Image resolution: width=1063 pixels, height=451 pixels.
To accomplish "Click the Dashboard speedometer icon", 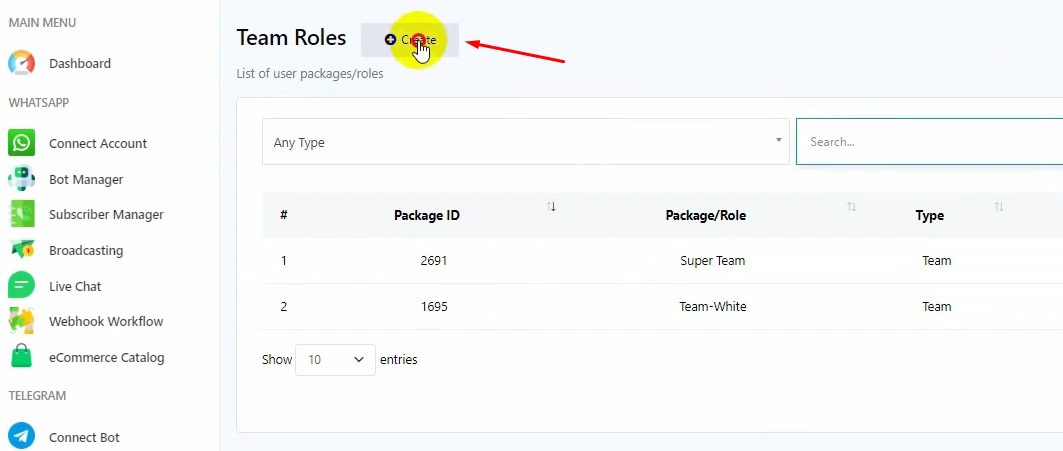I will [21, 63].
